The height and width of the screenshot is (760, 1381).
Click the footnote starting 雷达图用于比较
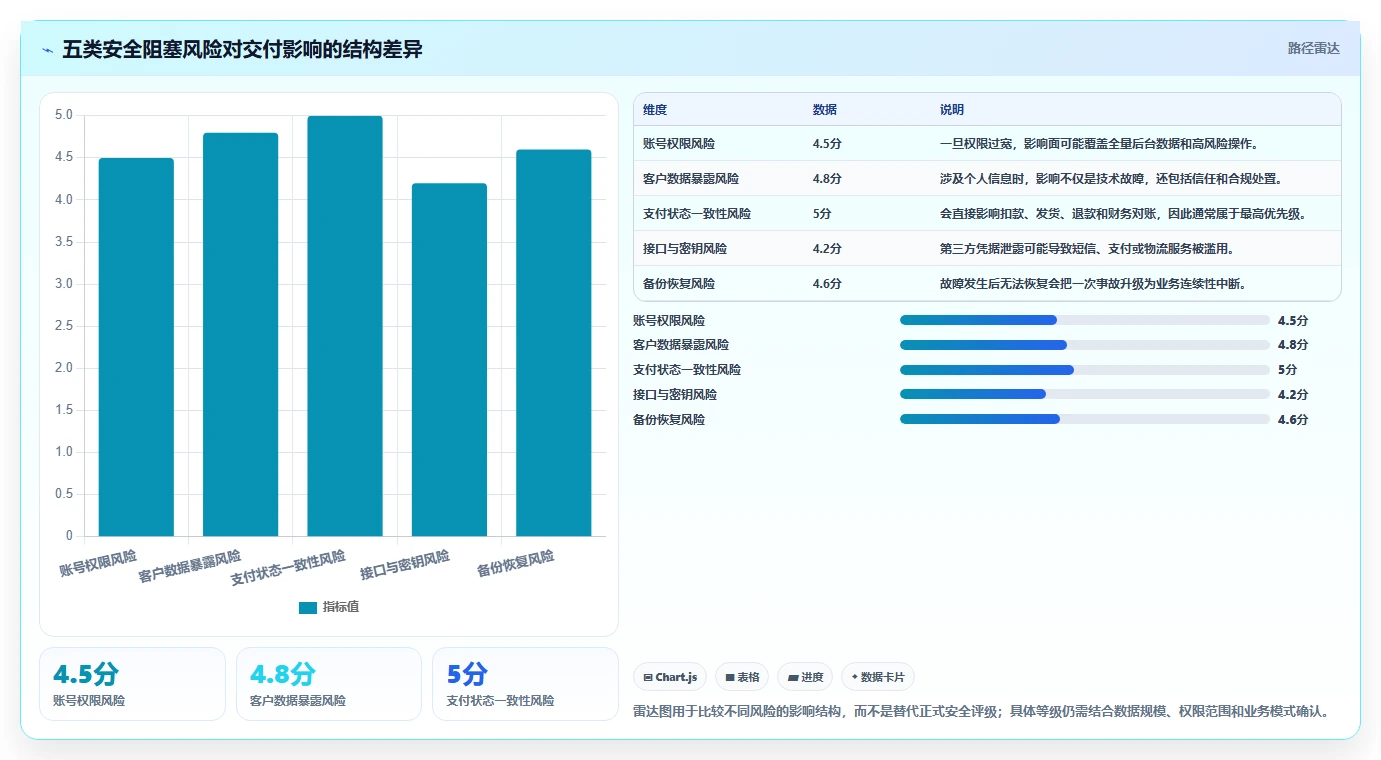point(982,712)
